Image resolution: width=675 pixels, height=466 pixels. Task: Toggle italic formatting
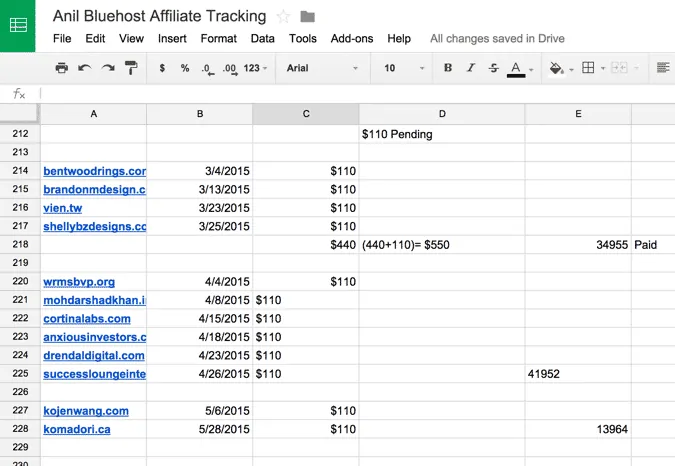tap(471, 68)
